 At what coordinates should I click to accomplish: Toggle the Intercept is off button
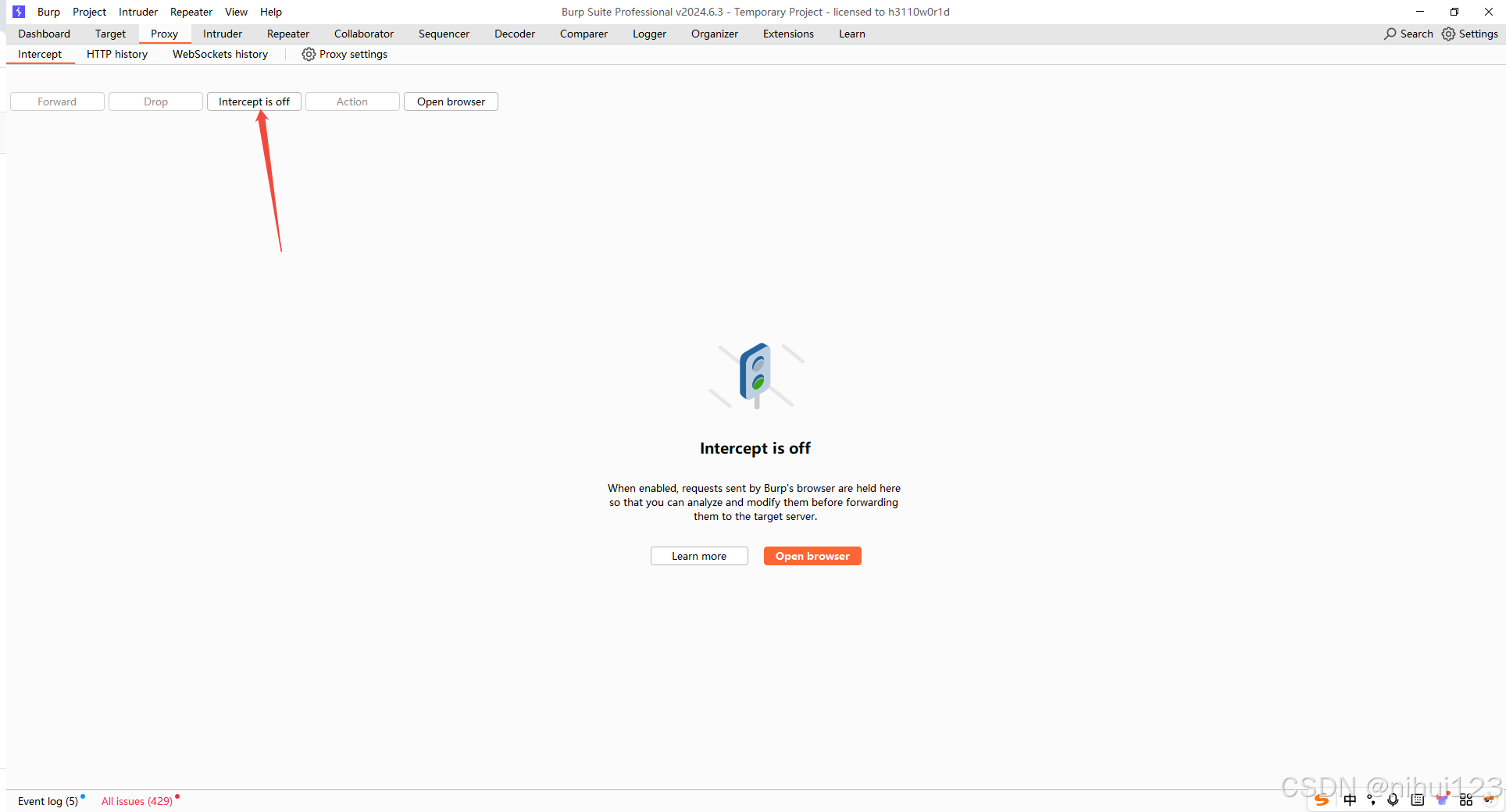pyautogui.click(x=254, y=101)
